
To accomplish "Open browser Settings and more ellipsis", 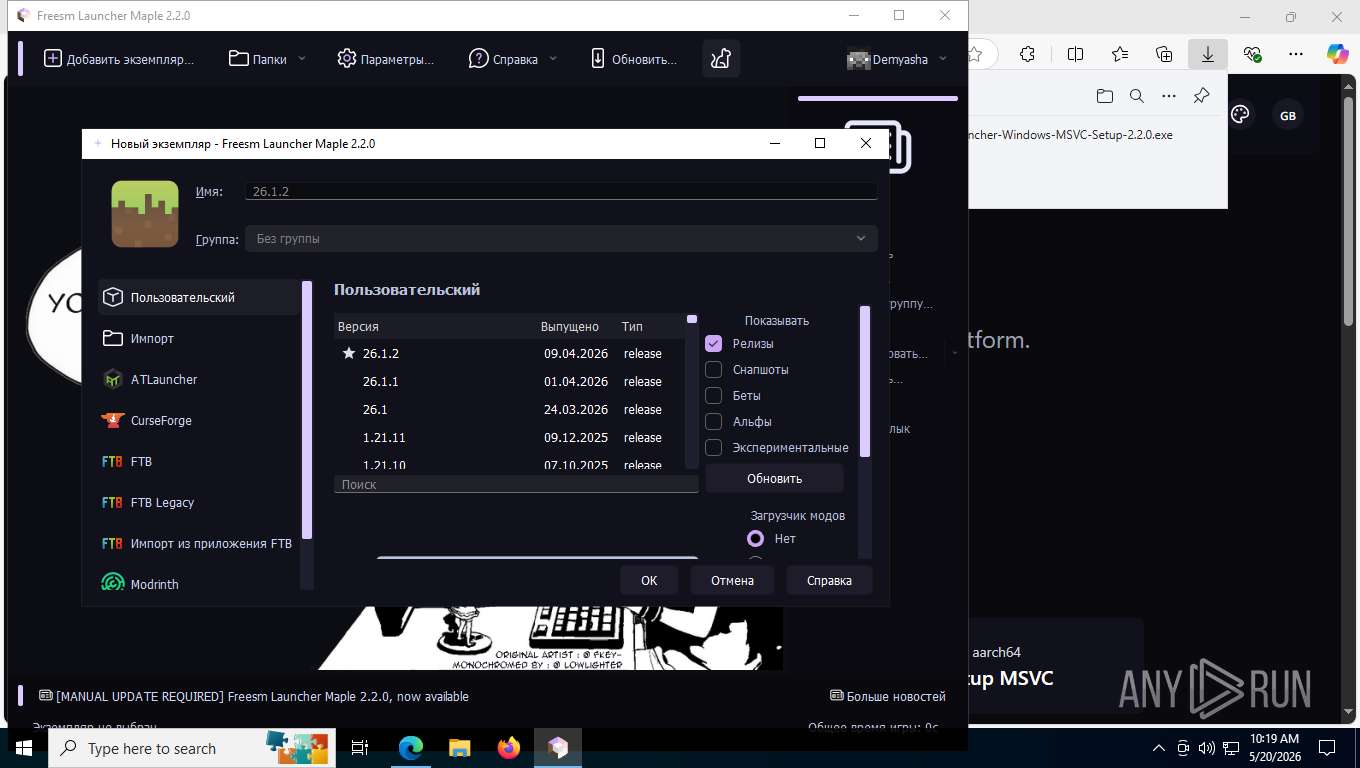I will pos(1296,54).
